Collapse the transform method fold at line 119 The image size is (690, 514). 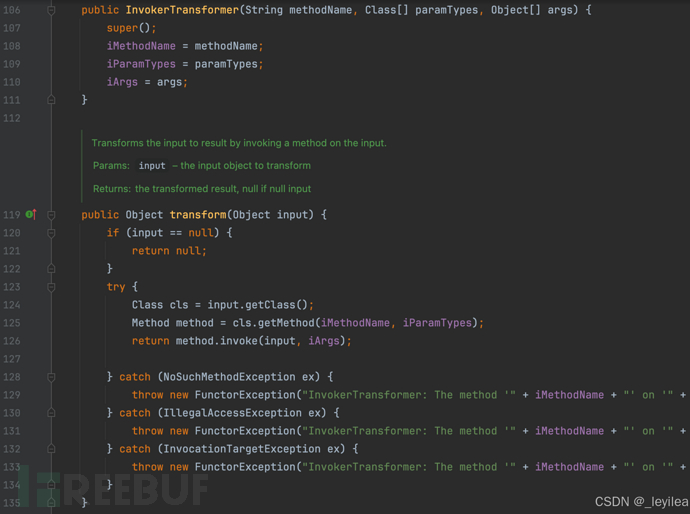[x=51, y=215]
